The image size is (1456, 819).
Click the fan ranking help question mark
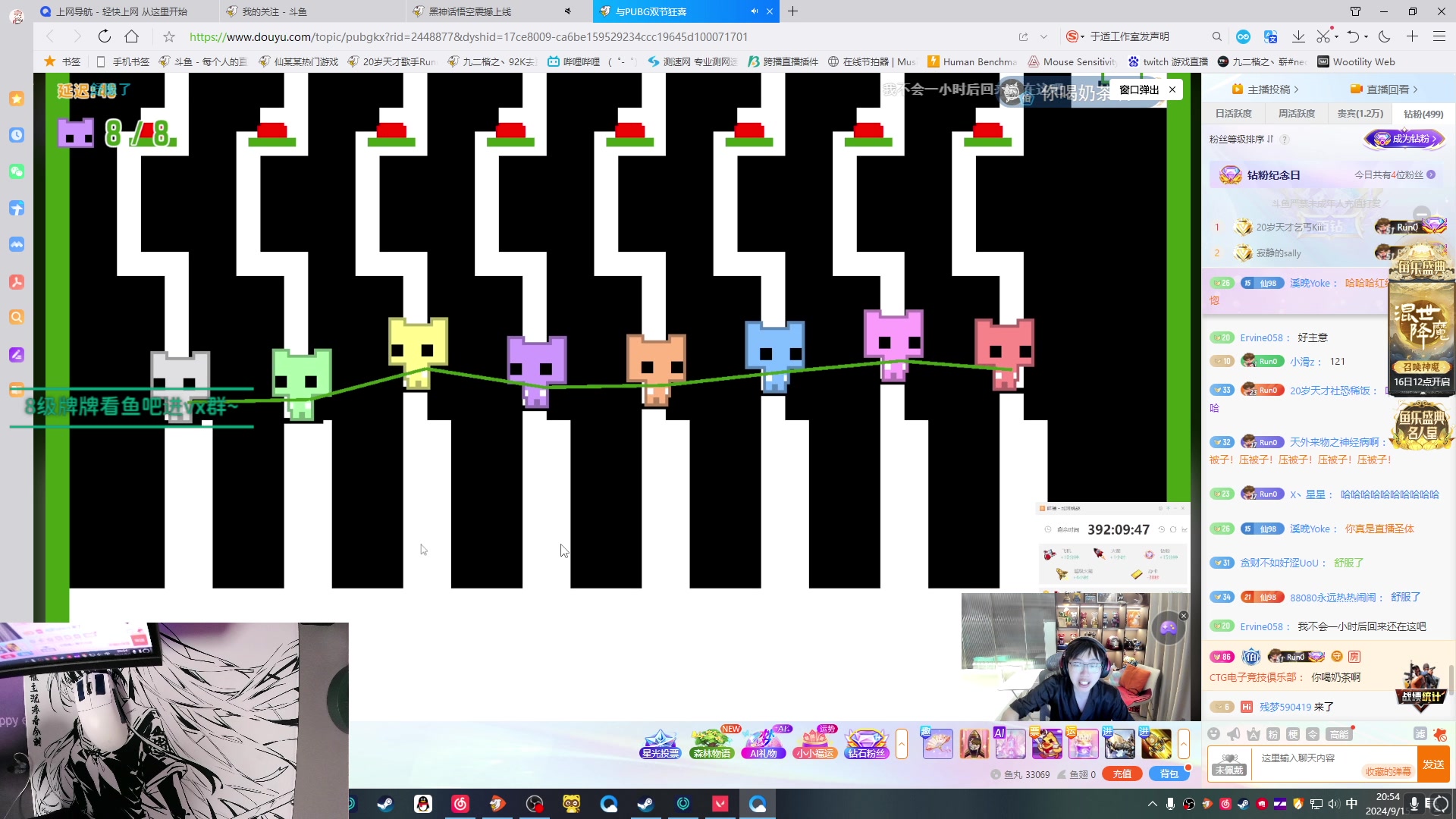coord(1285,140)
